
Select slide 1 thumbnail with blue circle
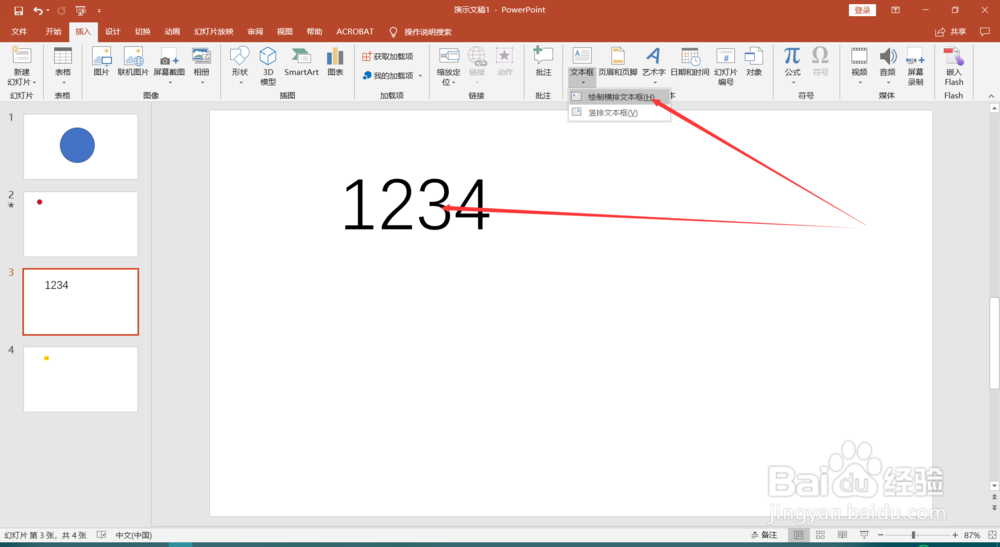point(80,147)
